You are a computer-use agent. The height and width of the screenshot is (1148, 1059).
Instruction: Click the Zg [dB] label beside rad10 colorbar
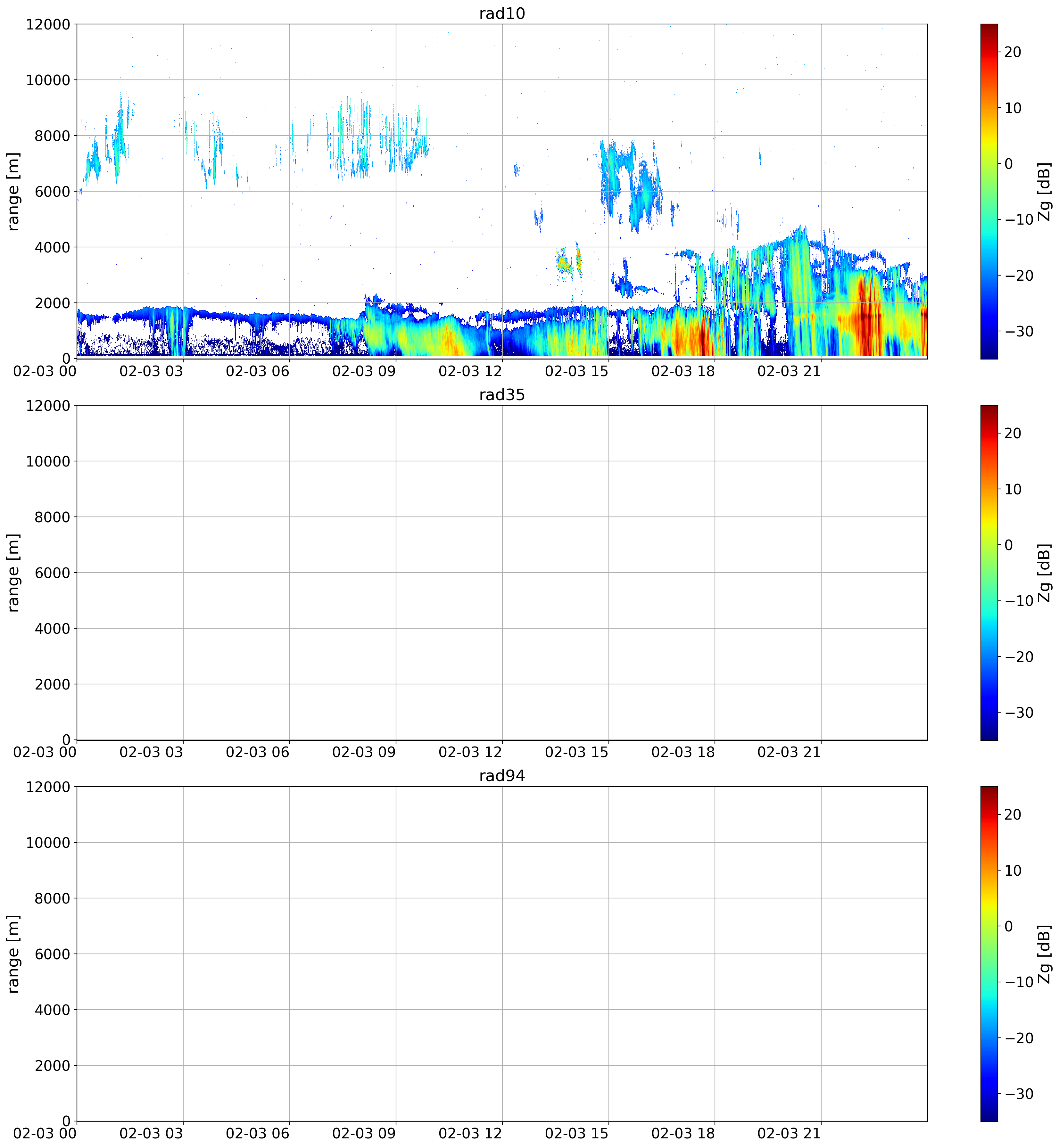[x=1044, y=191]
